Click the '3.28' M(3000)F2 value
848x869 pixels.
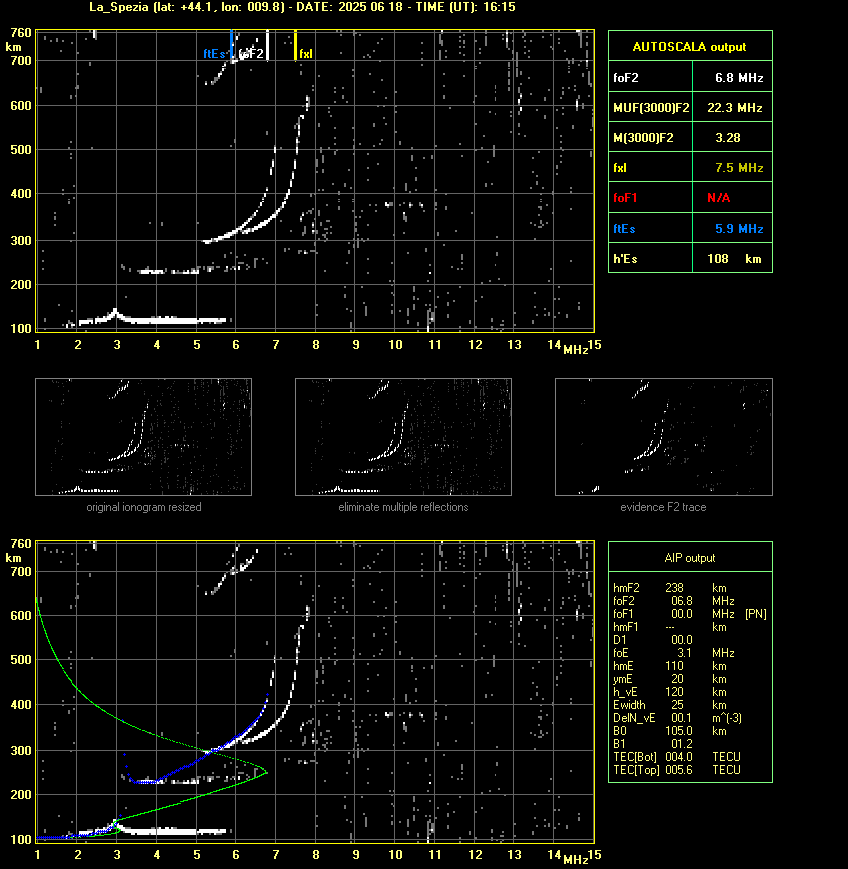point(728,138)
